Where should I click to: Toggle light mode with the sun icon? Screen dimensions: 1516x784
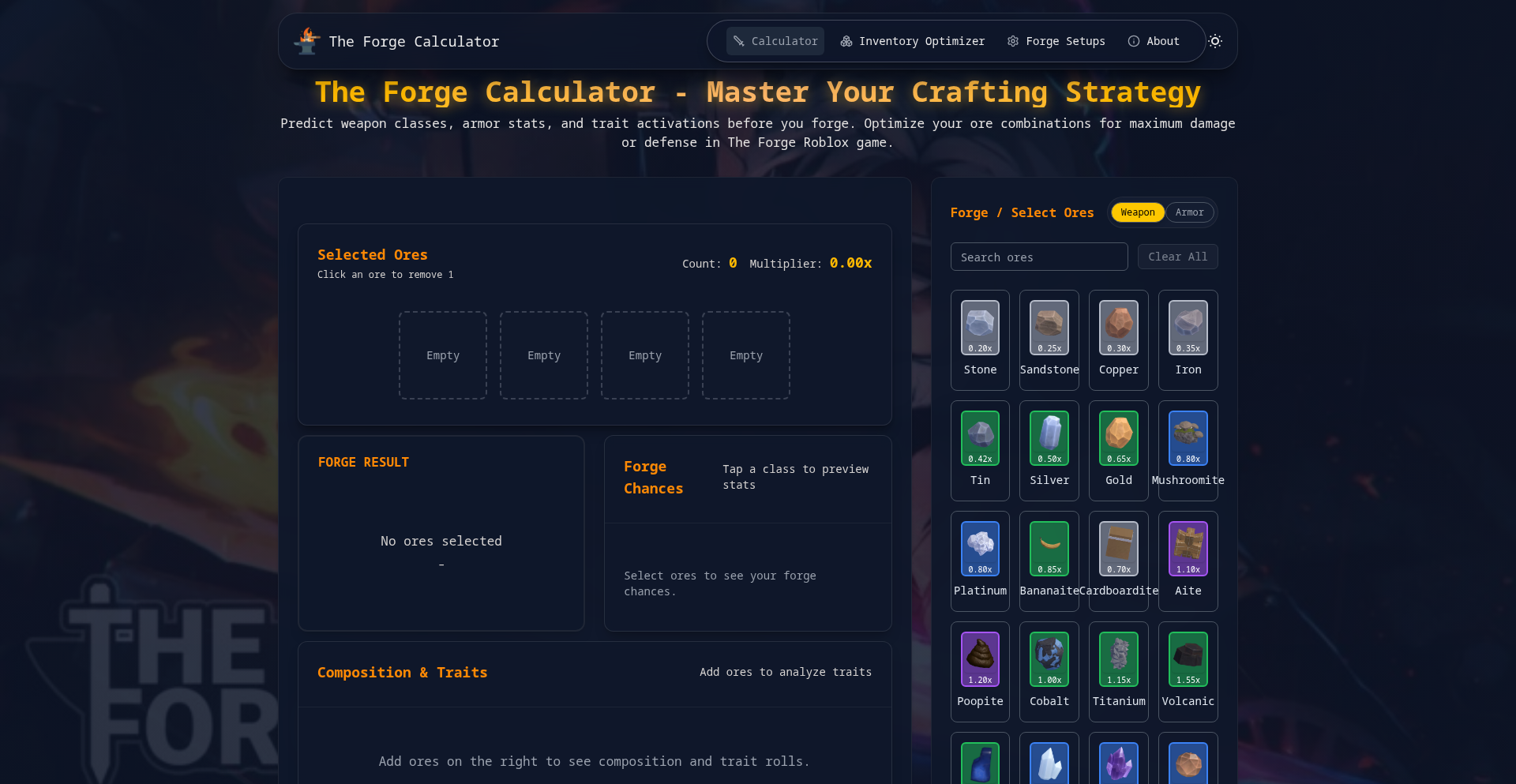[1214, 41]
